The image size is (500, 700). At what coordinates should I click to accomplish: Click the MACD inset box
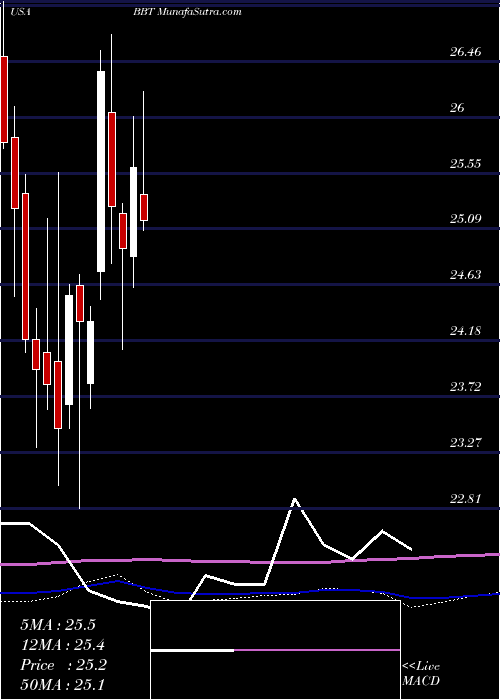click(x=275, y=650)
